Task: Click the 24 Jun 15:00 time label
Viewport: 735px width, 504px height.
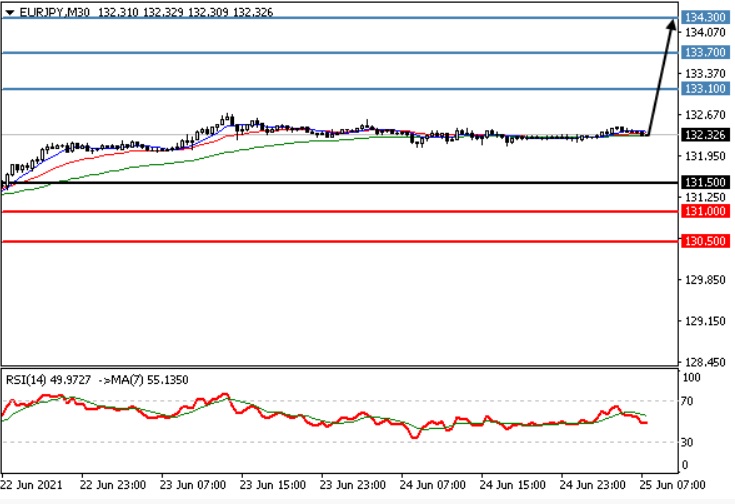Action: (513, 485)
